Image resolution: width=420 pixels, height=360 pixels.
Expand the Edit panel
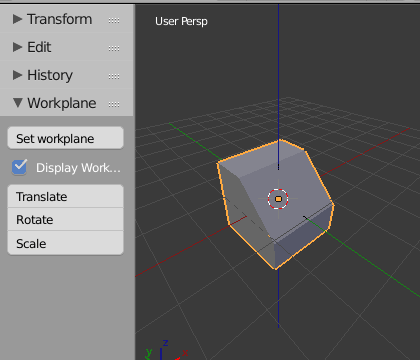pos(17,47)
